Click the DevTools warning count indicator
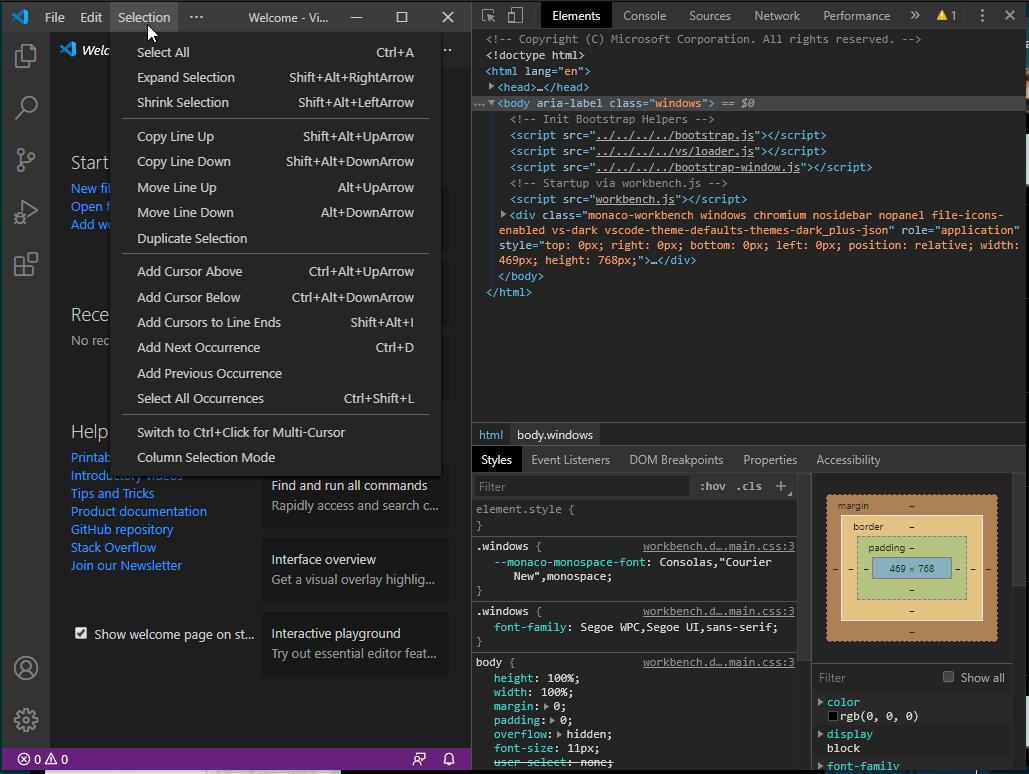The width and height of the screenshot is (1029, 774). [946, 16]
